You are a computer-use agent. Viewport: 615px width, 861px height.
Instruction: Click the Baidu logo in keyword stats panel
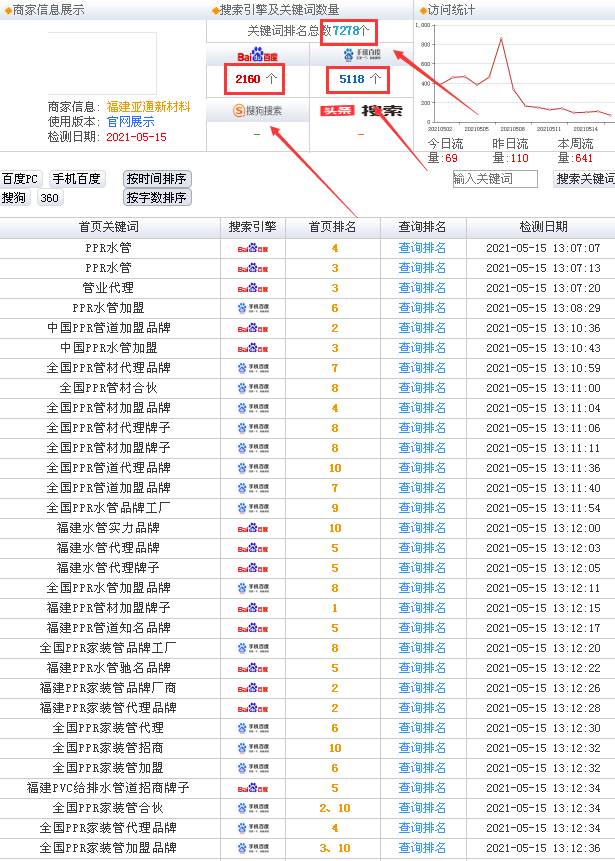[257, 54]
